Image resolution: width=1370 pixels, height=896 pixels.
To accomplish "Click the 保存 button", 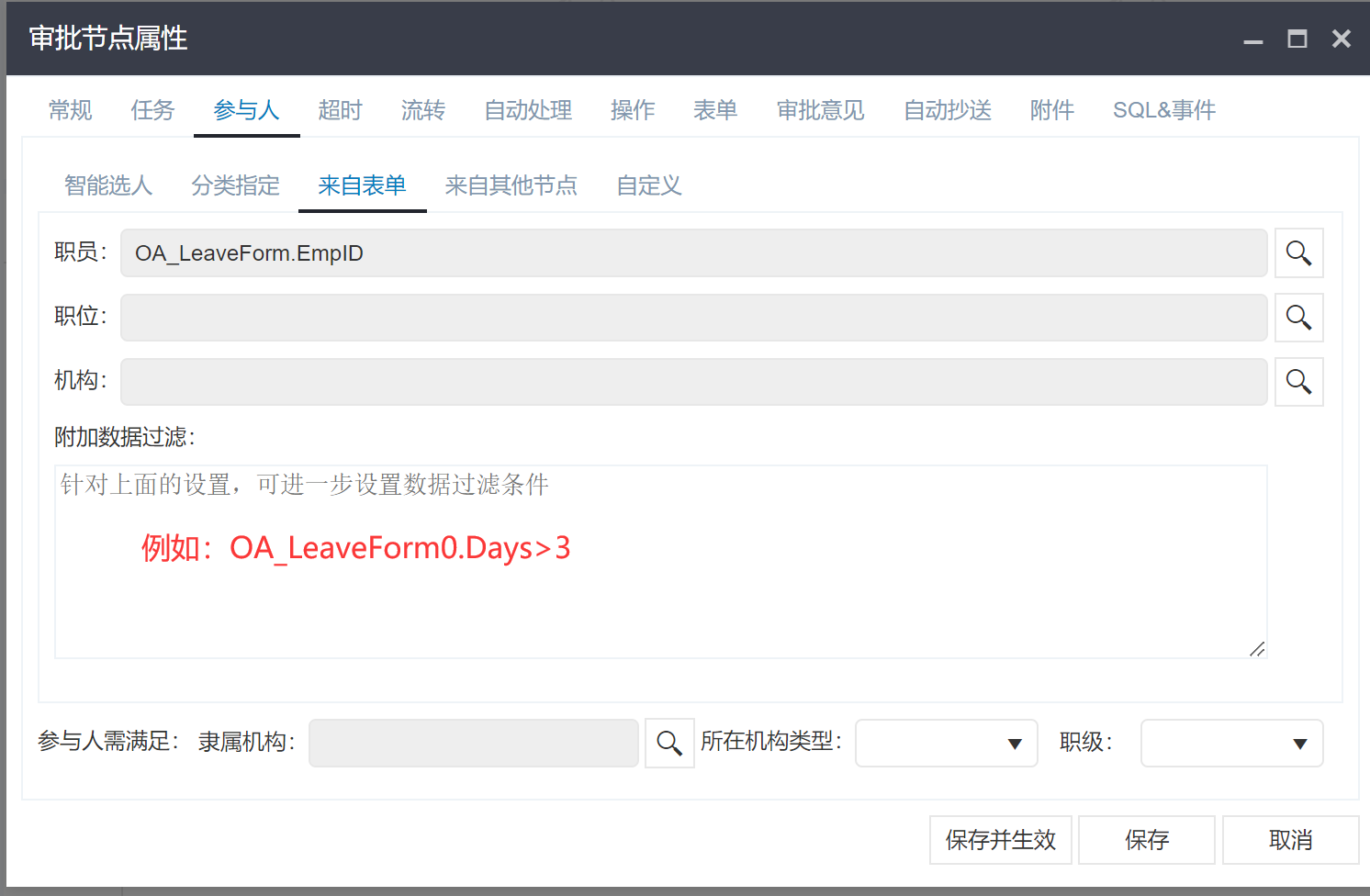I will [x=1146, y=840].
